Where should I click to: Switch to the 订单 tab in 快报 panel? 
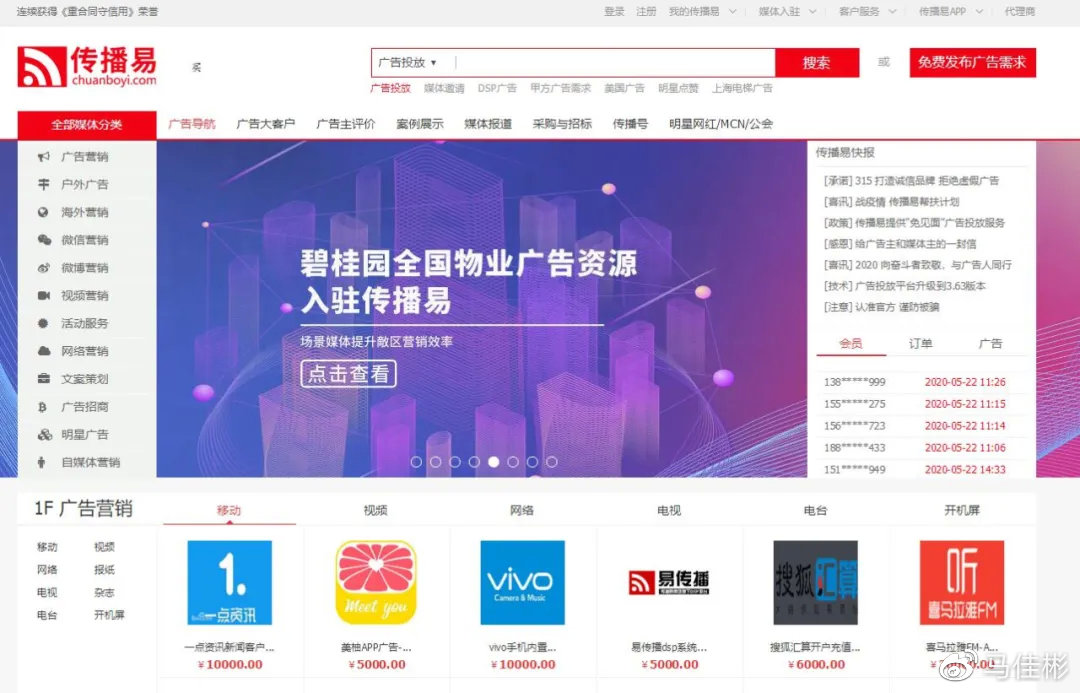pos(920,343)
